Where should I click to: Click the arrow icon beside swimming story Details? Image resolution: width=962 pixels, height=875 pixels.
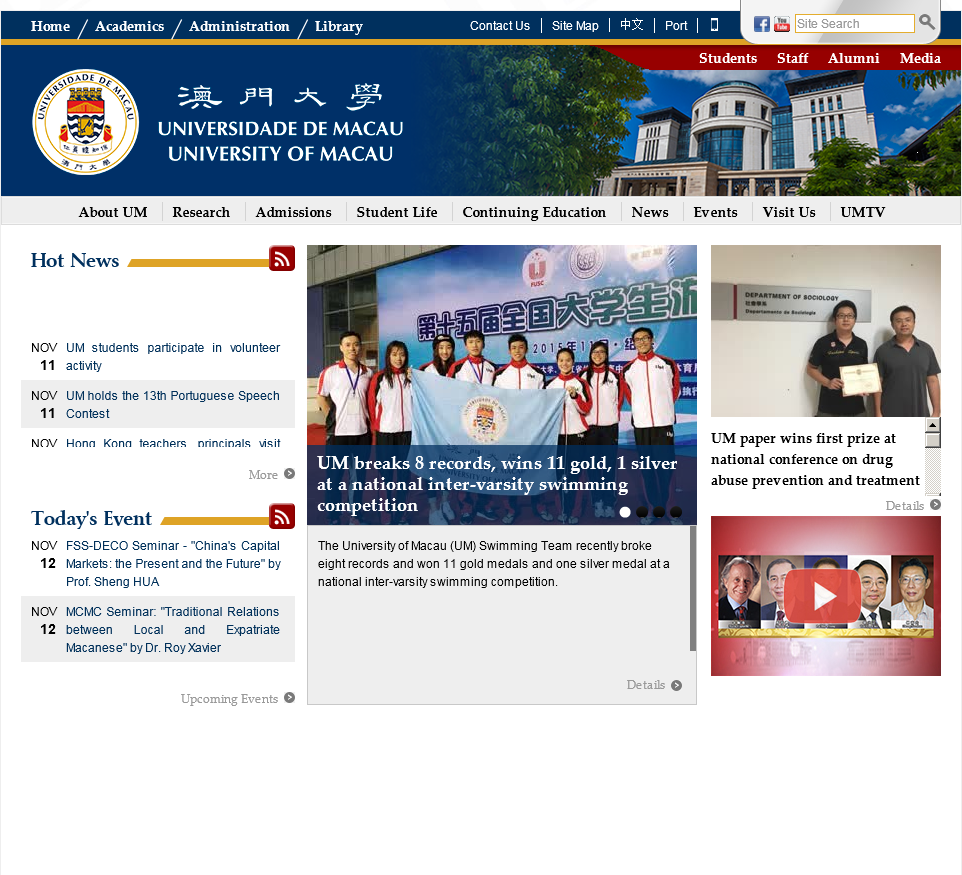point(676,685)
